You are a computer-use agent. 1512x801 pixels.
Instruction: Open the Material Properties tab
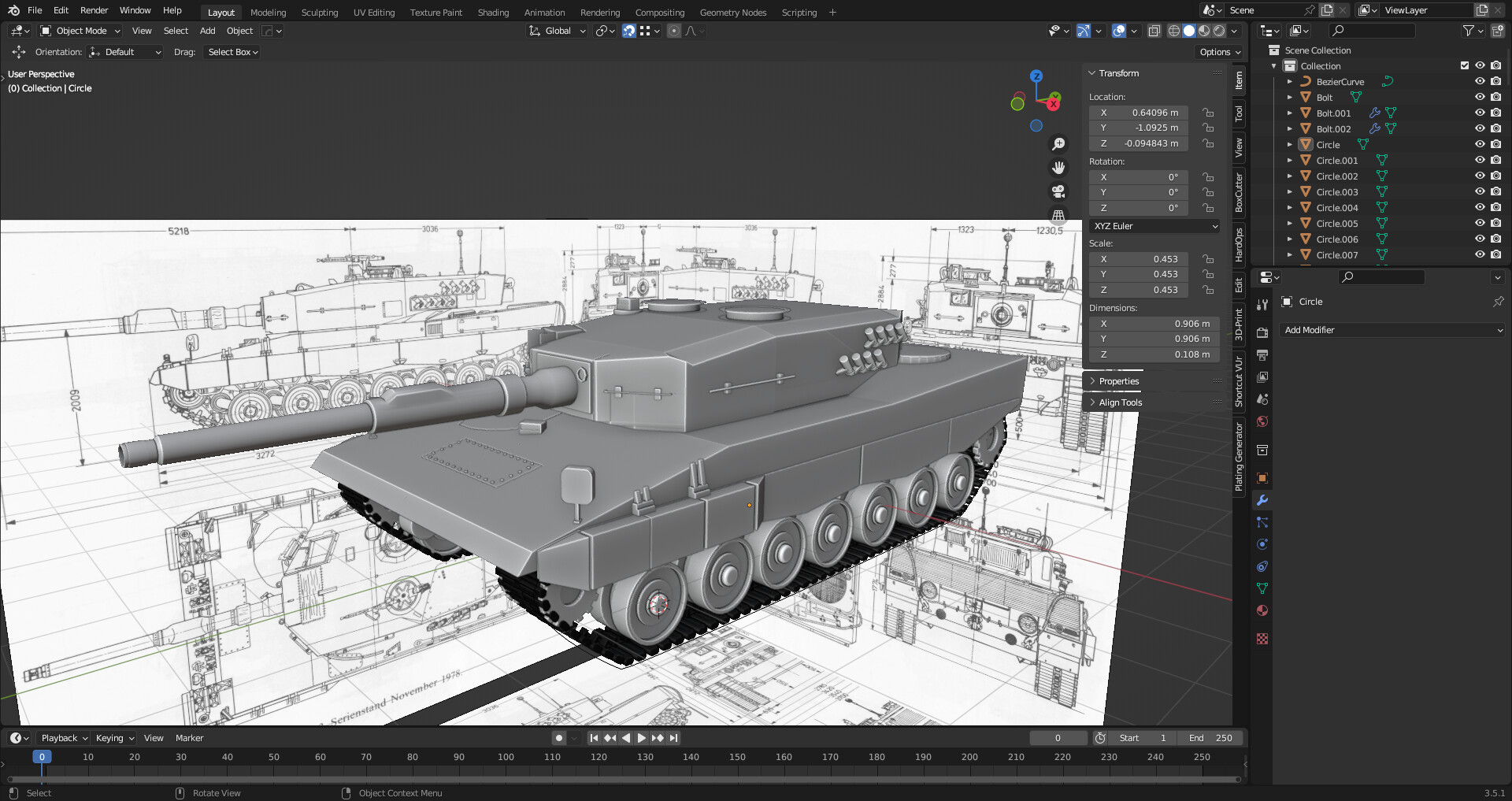[1262, 610]
